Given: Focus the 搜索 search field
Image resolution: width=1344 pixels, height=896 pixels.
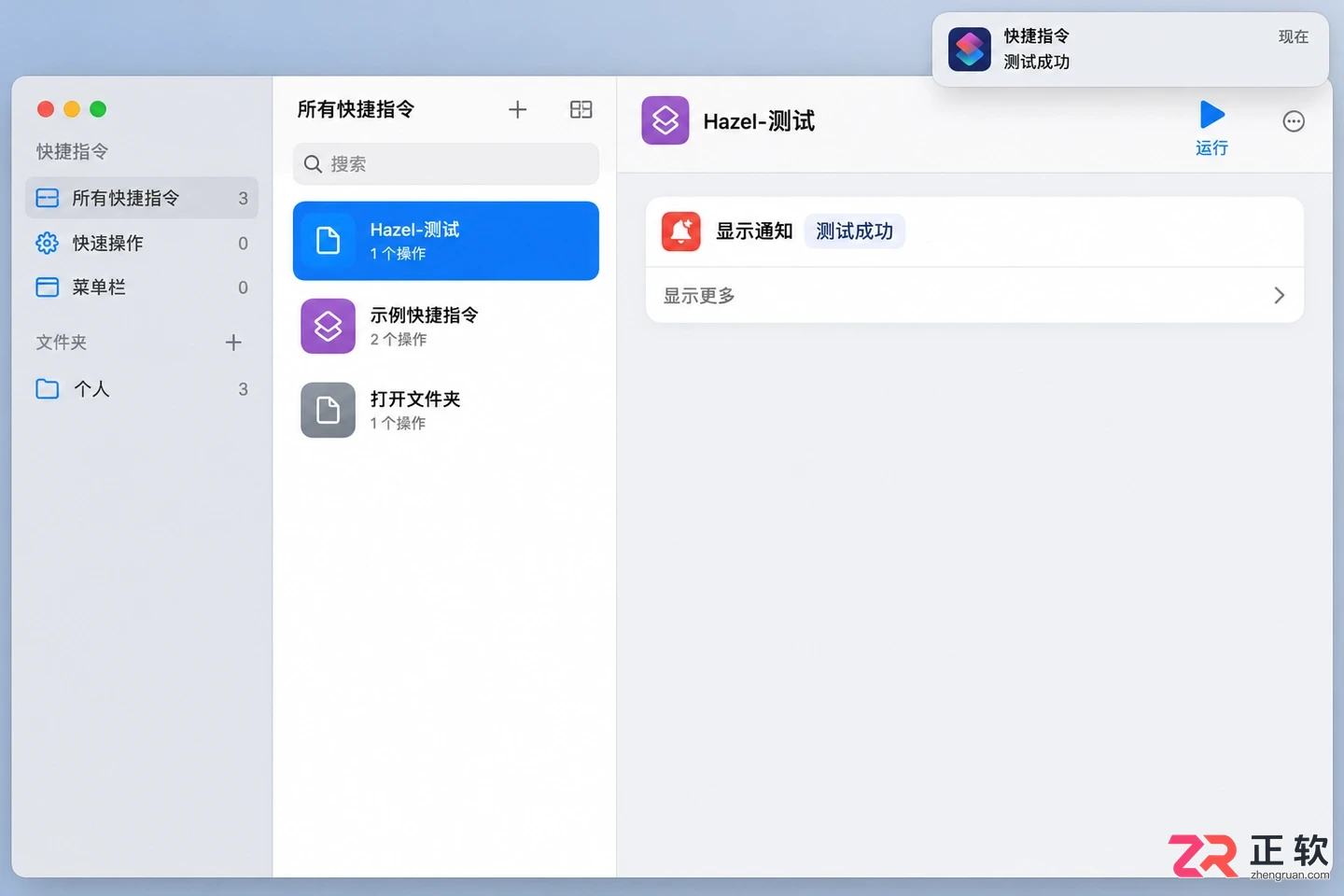Looking at the screenshot, I should point(446,164).
